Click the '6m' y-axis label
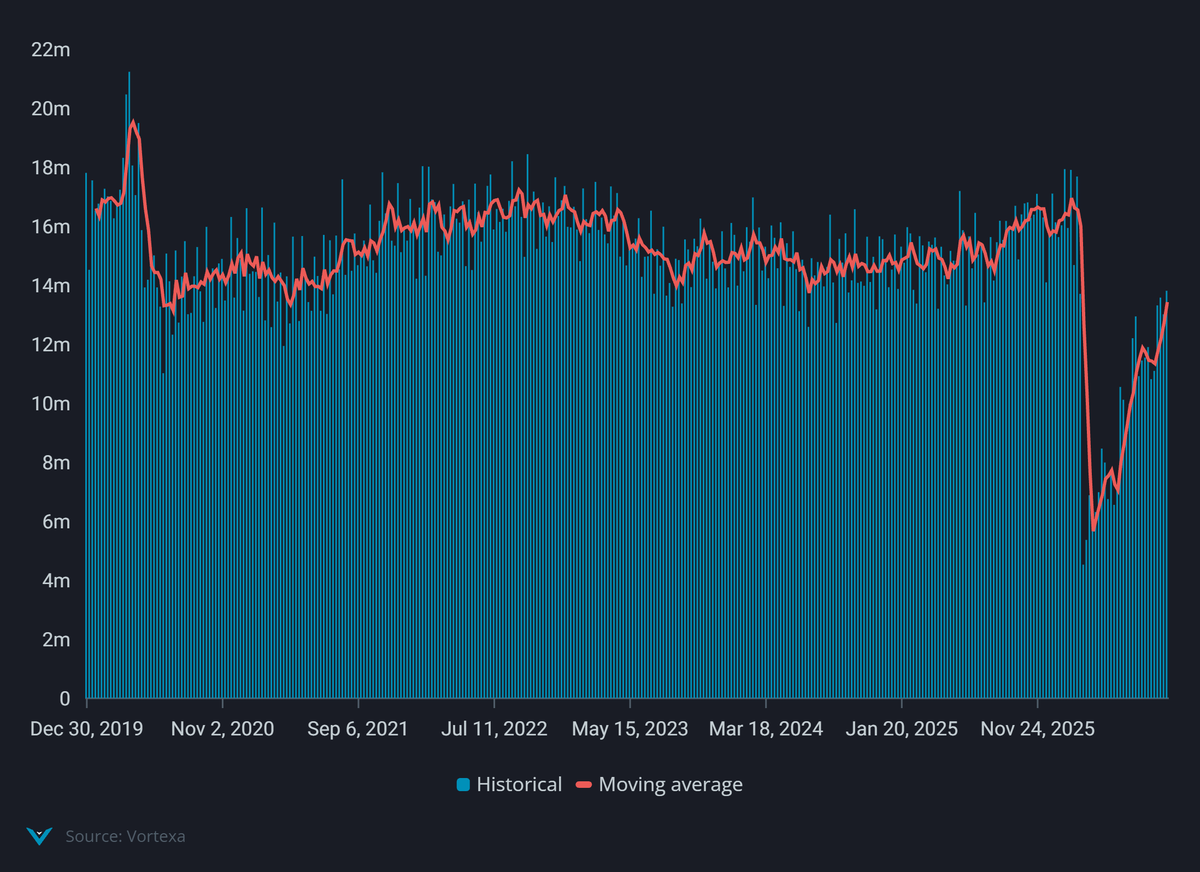1200x872 pixels. pos(56,522)
